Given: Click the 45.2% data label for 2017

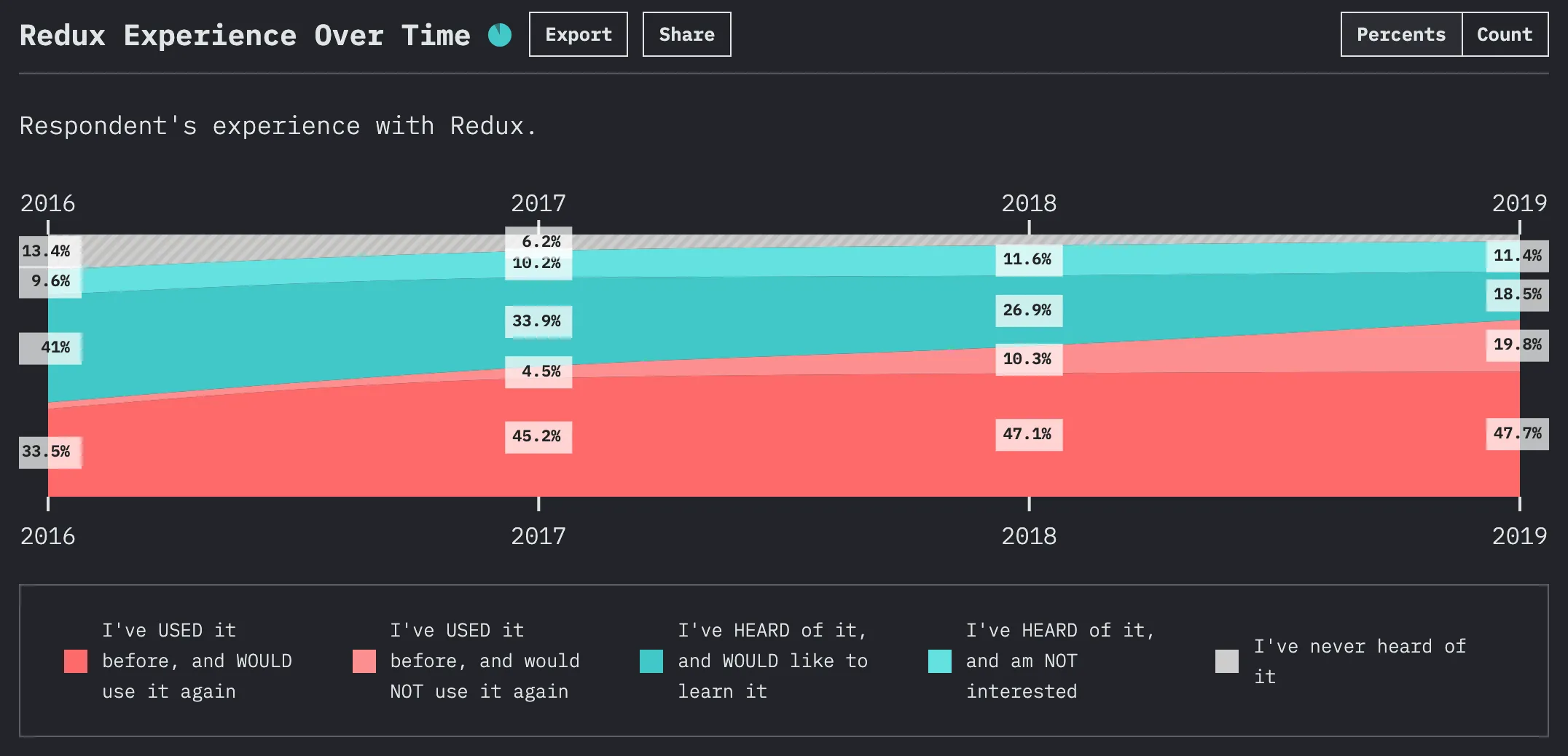Looking at the screenshot, I should [x=538, y=436].
